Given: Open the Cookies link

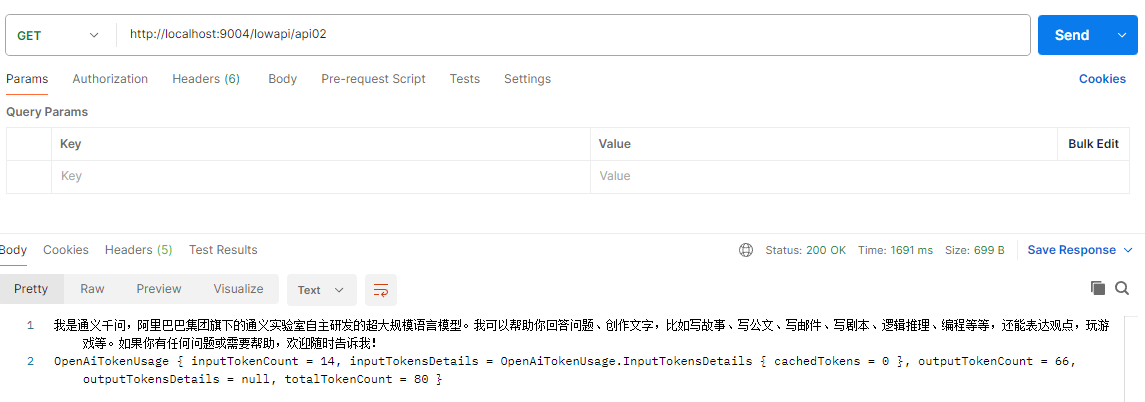Looking at the screenshot, I should 1102,79.
